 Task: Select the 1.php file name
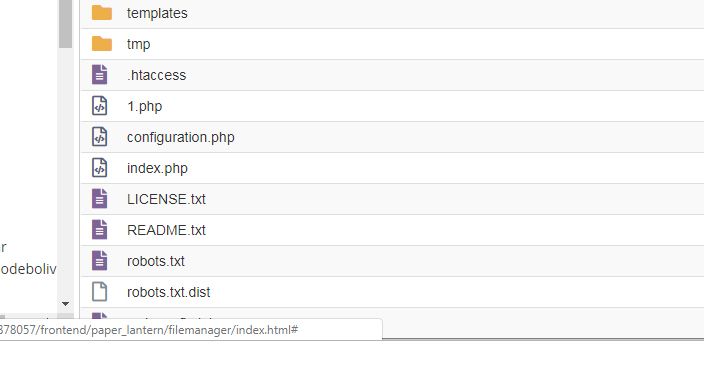click(x=145, y=106)
